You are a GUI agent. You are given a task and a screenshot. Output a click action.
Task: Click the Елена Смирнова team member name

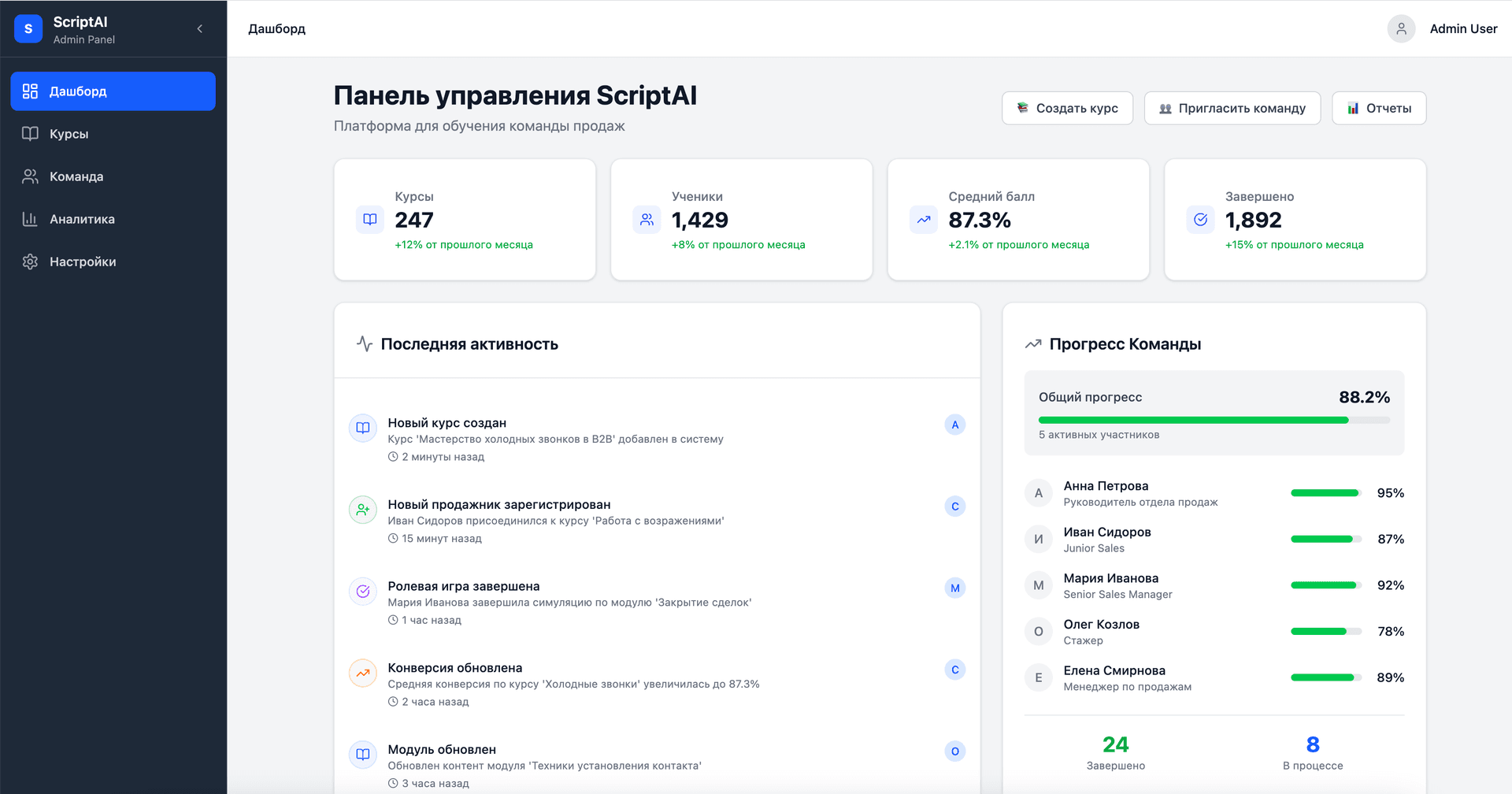(x=1114, y=670)
